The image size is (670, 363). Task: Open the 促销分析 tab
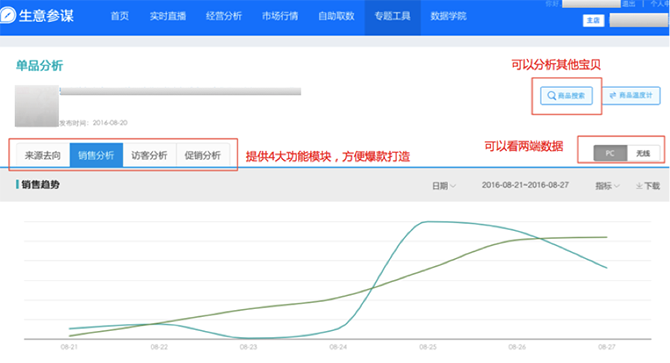click(203, 155)
